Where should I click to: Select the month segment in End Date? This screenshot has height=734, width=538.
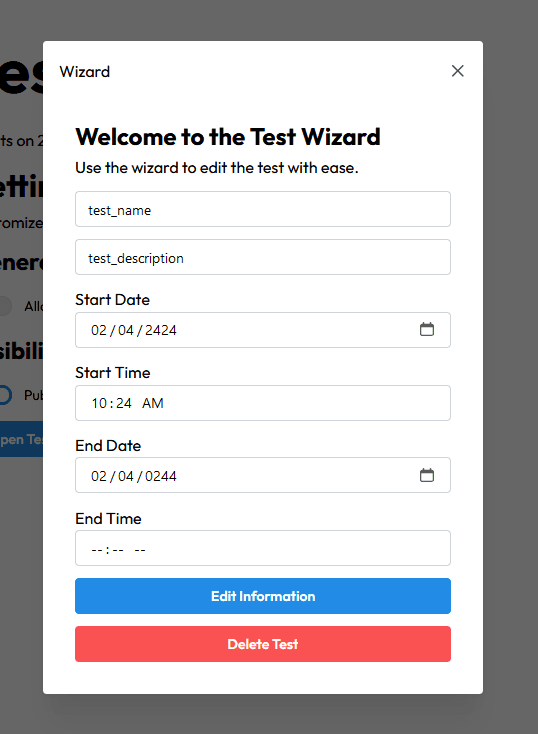99,477
